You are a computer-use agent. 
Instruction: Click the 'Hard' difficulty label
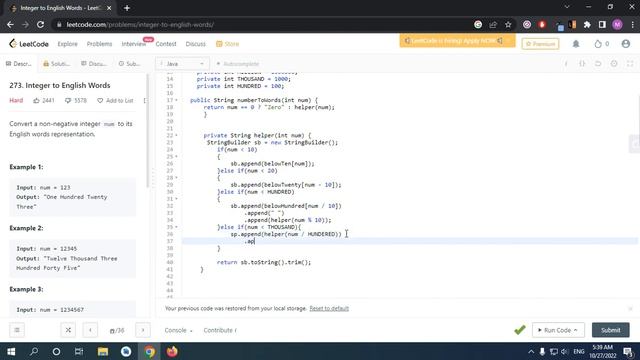16,100
